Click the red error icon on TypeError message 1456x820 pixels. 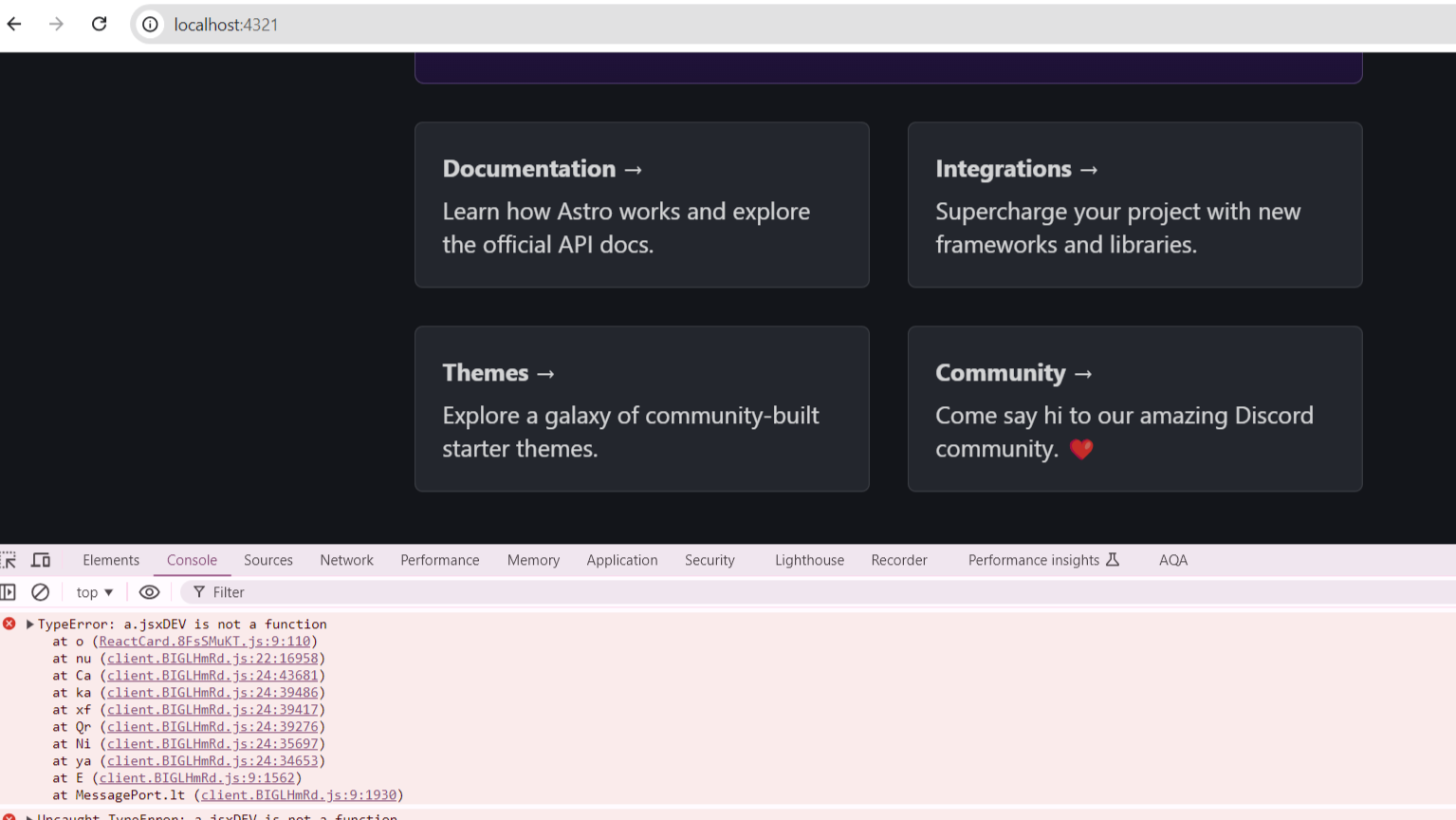pyautogui.click(x=9, y=624)
